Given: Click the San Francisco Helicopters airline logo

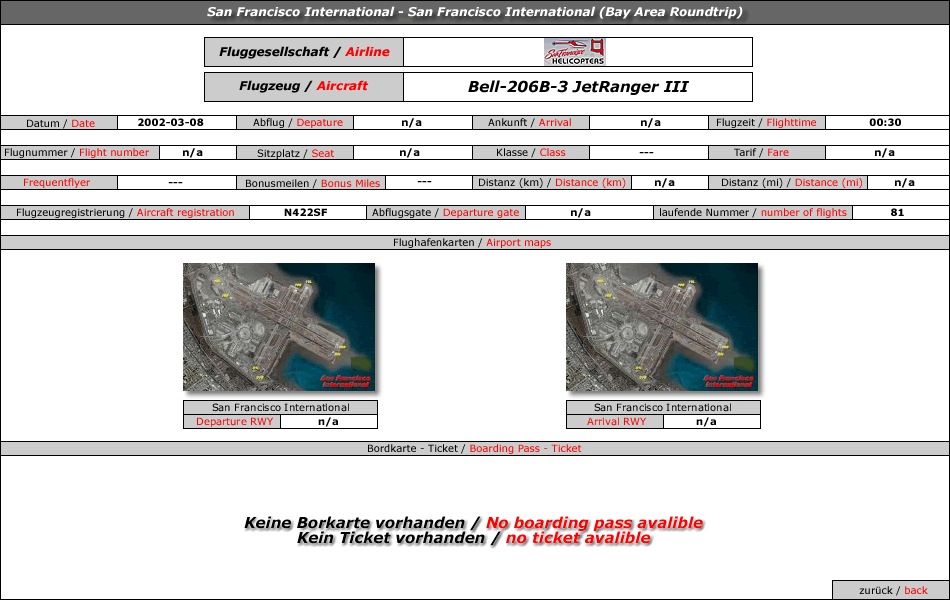Looking at the screenshot, I should [x=574, y=52].
